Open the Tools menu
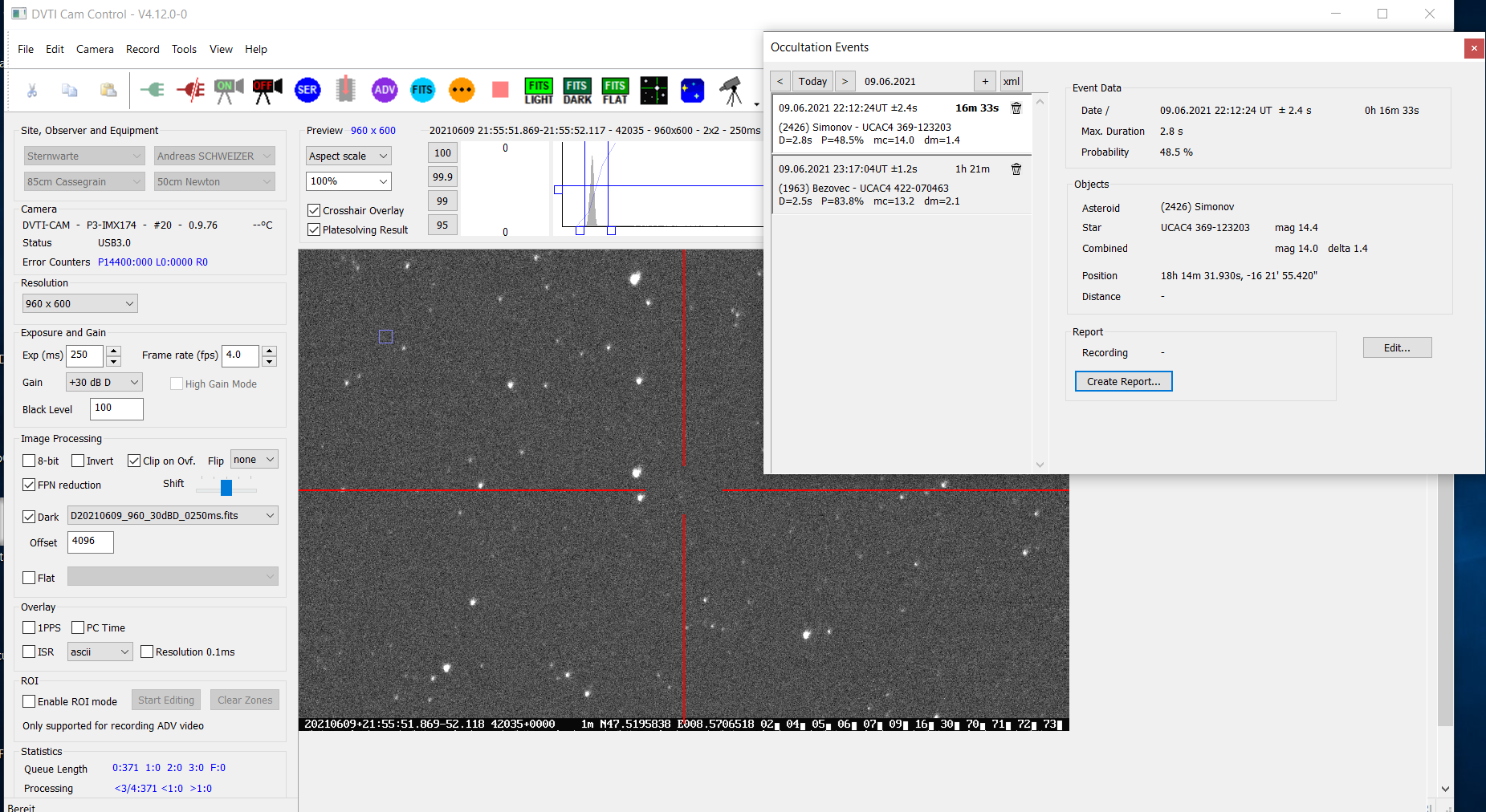This screenshot has width=1486, height=812. pos(184,50)
